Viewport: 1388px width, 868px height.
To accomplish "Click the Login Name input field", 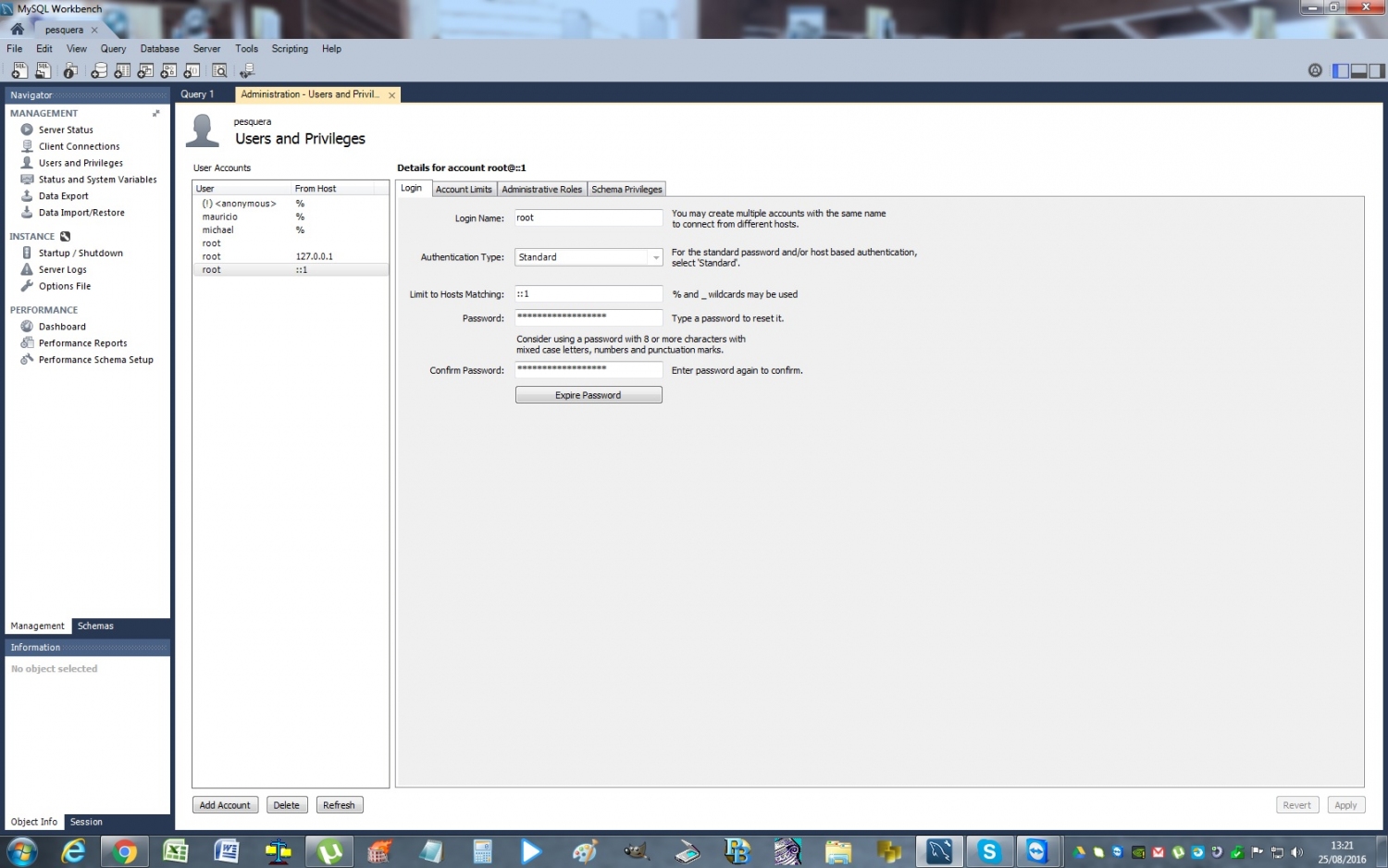I will [589, 218].
